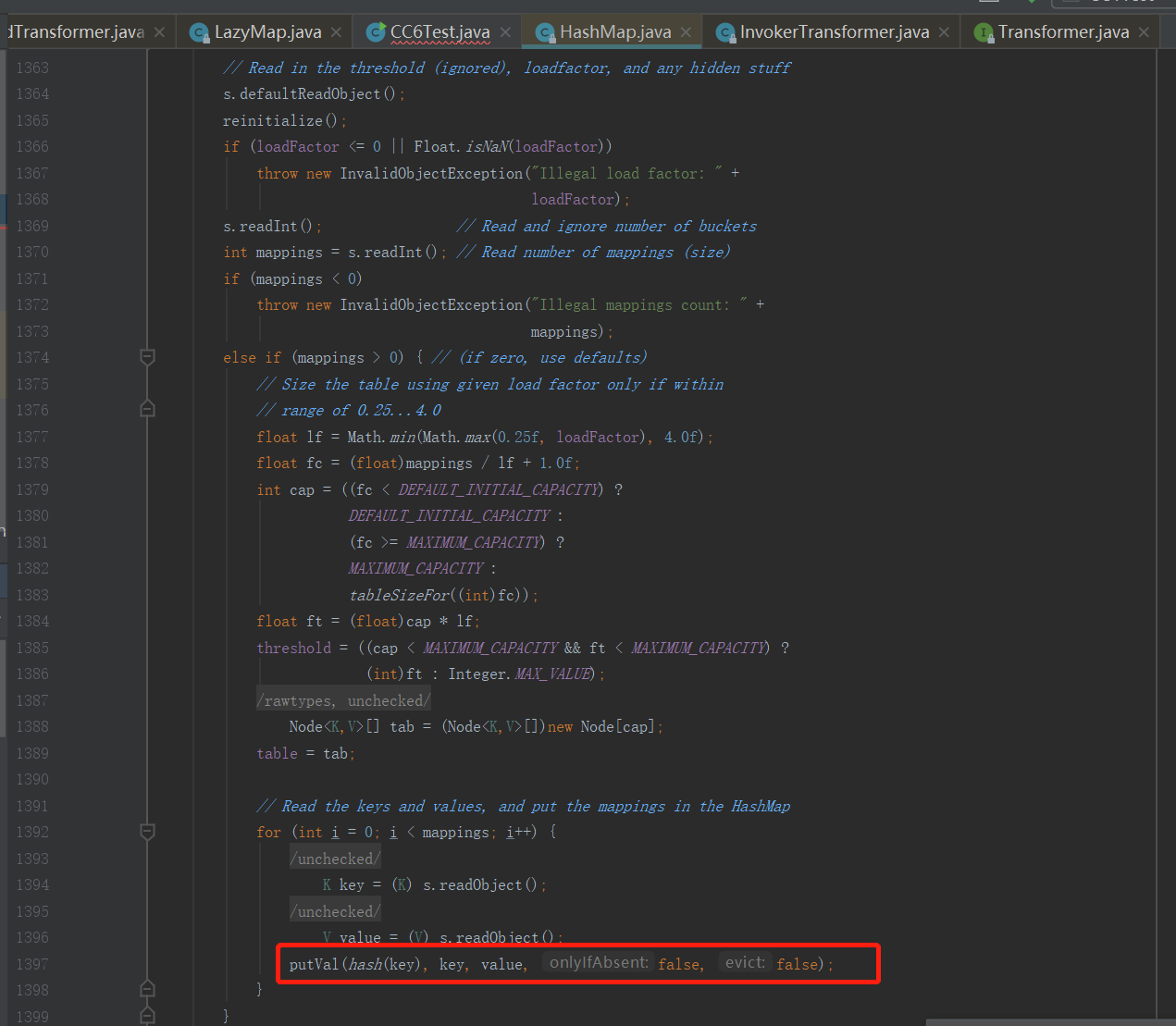Click the Transformer.java interface icon

(984, 32)
